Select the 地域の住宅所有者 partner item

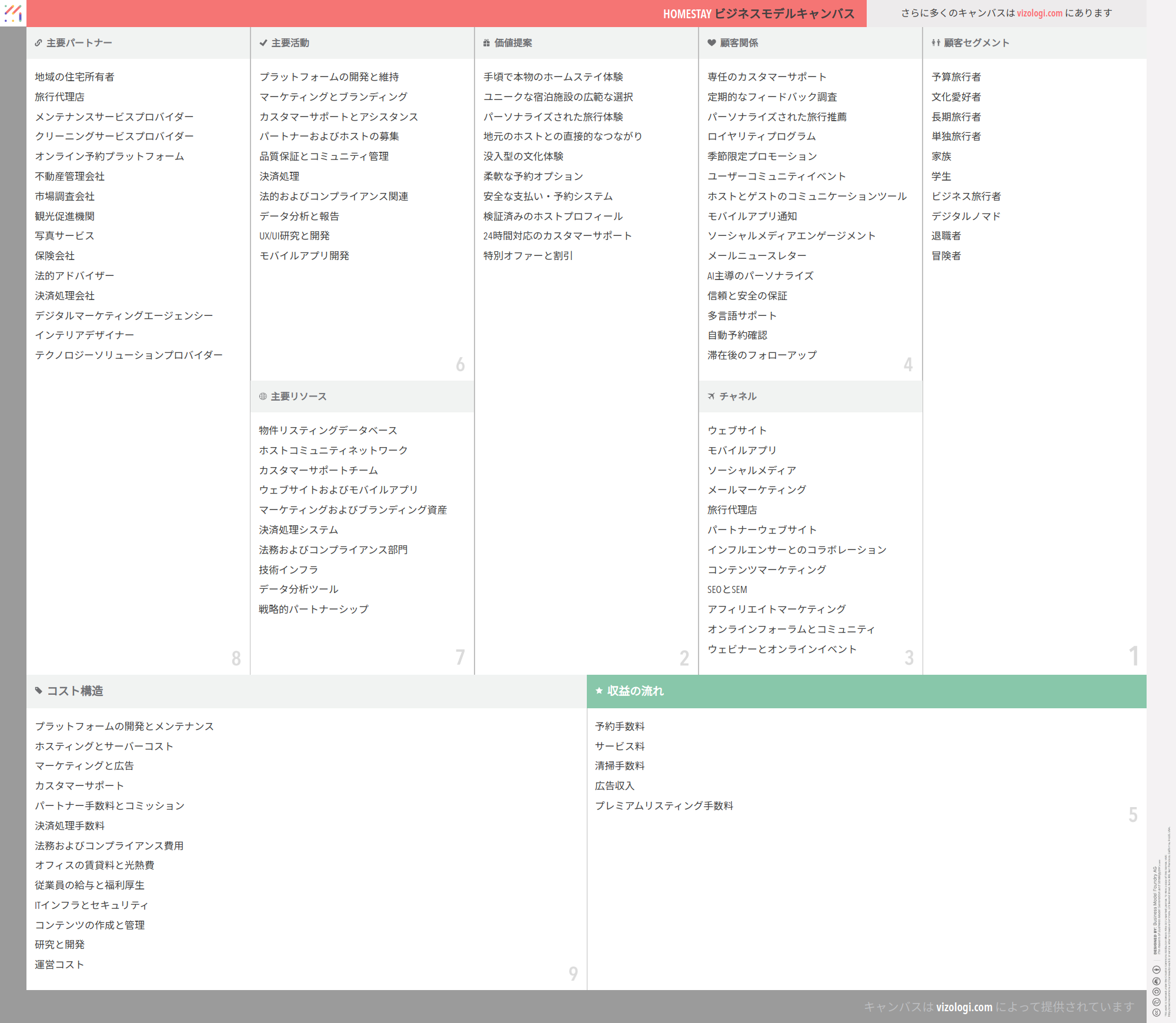75,77
